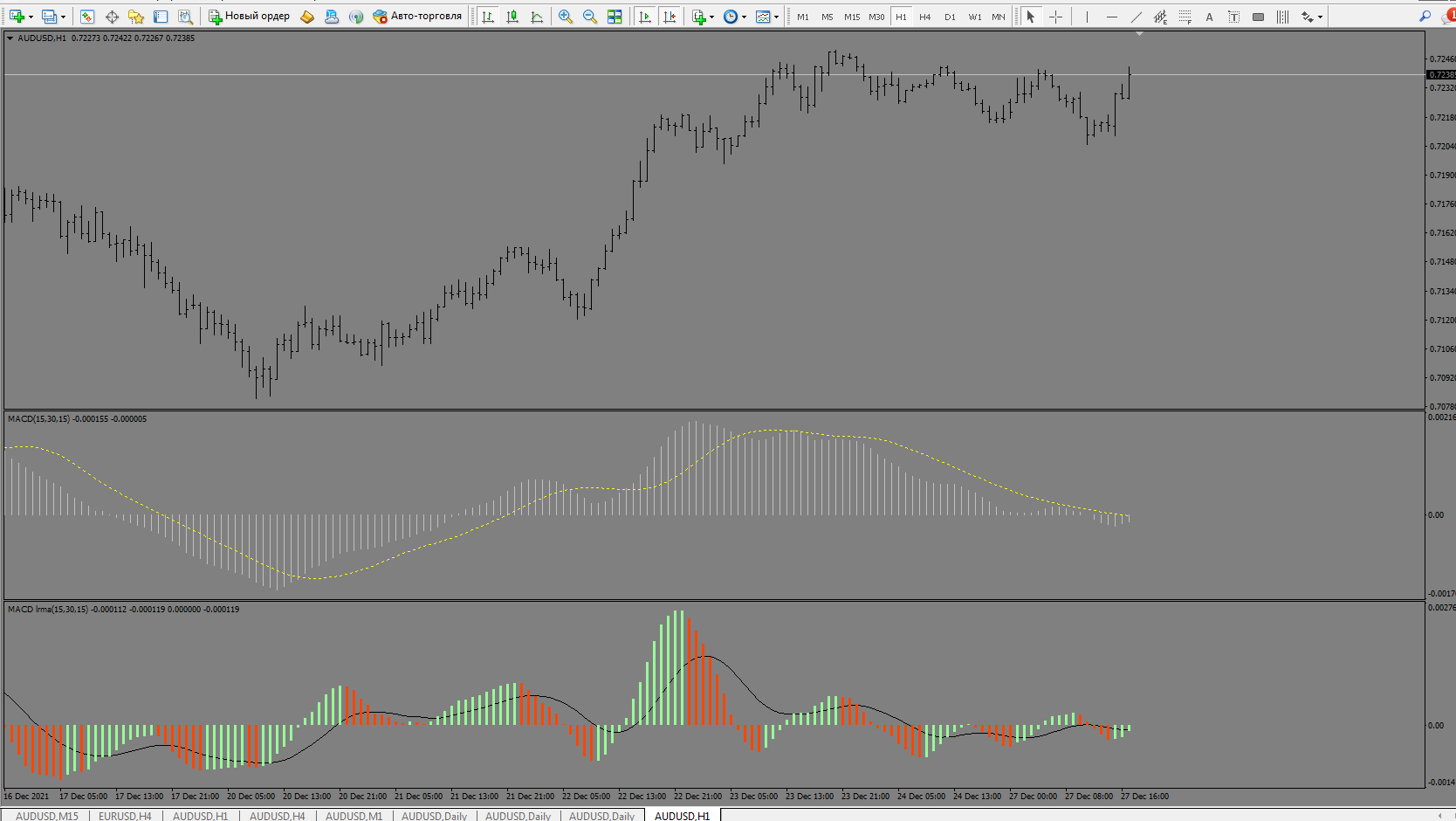Select the Arrows objects tool
Screen dimensions: 1456x821
click(1307, 17)
